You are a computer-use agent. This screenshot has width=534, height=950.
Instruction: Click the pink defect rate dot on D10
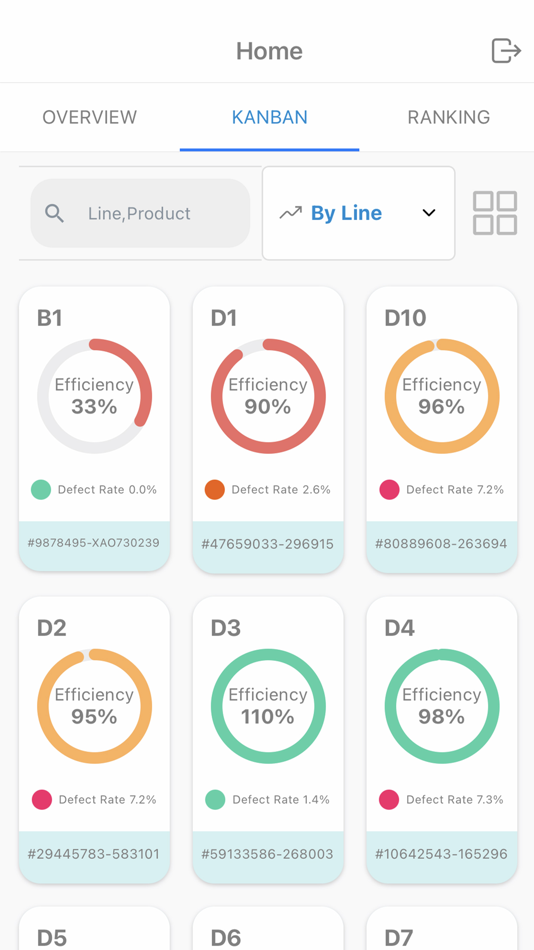[x=389, y=490]
